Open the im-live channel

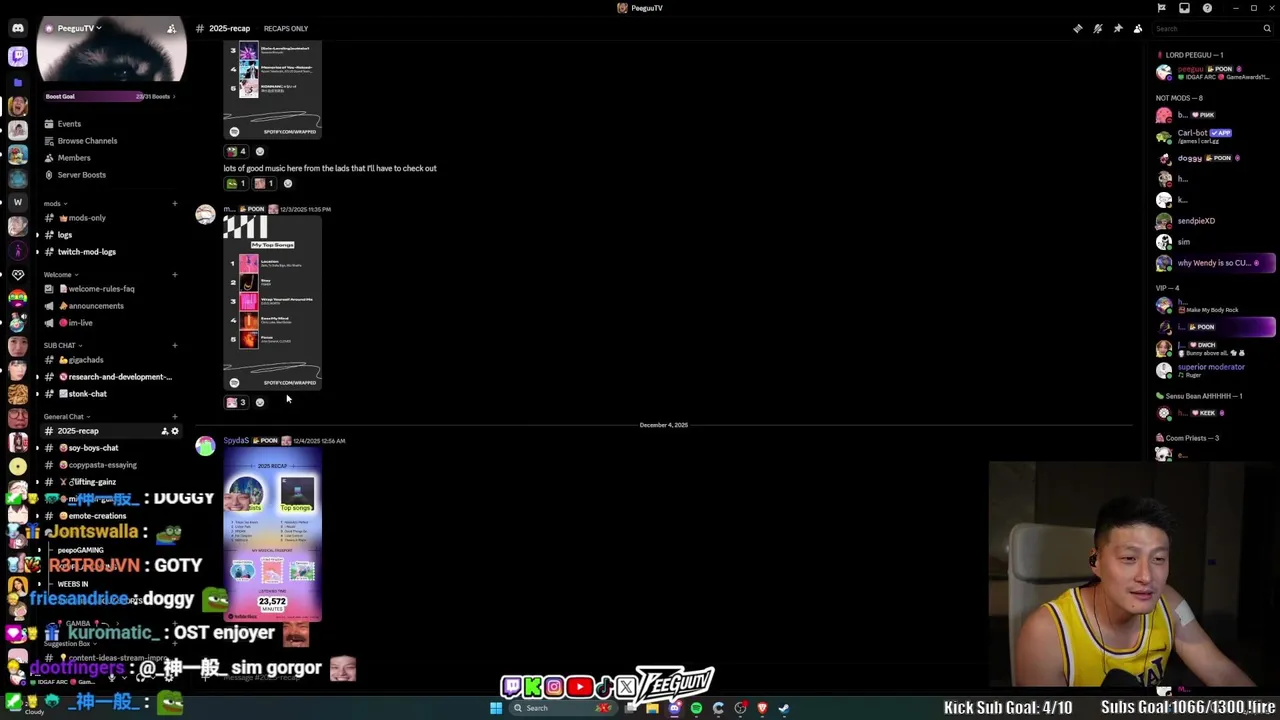(80, 323)
